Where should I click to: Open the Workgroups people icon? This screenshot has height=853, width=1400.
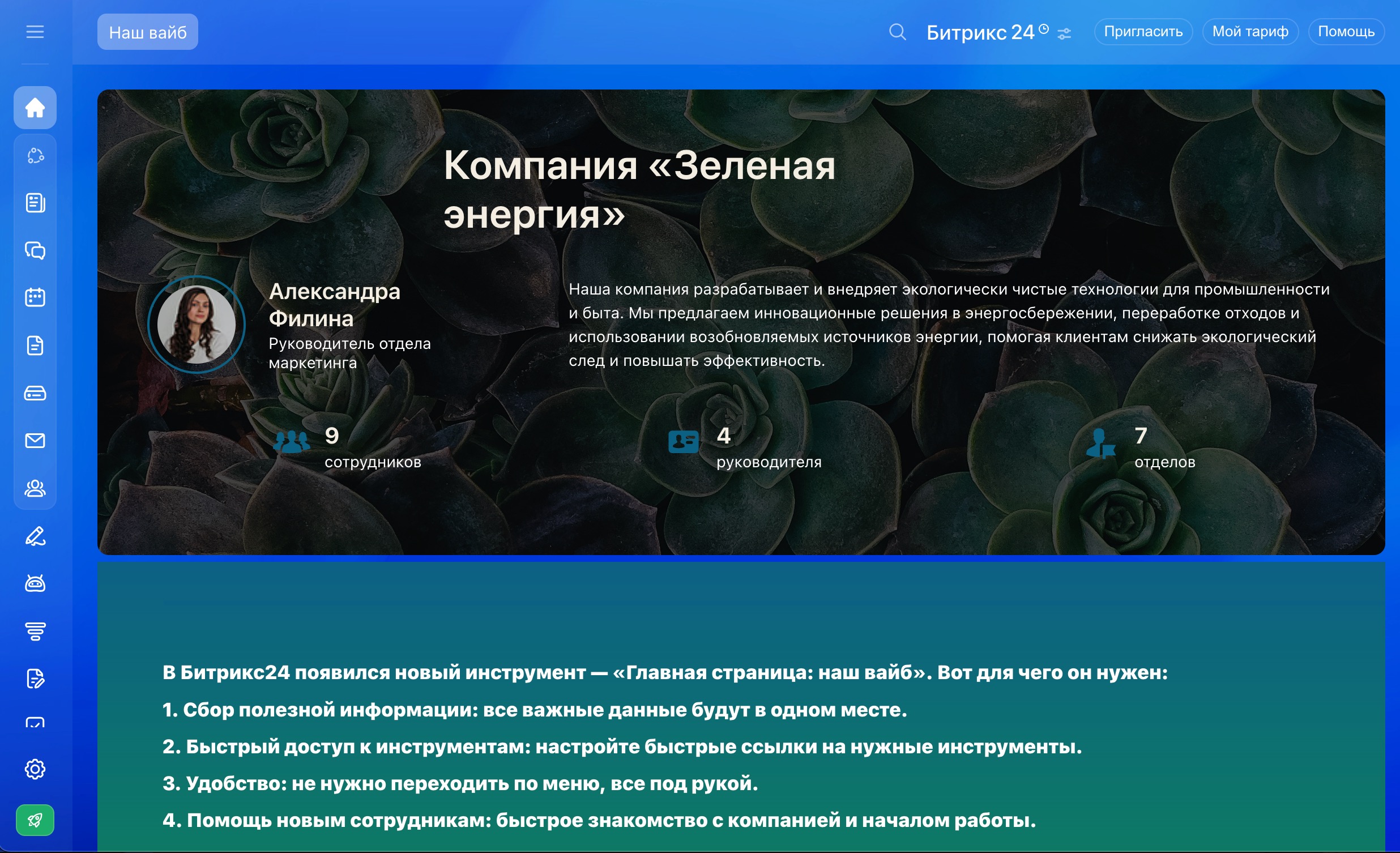pyautogui.click(x=35, y=489)
